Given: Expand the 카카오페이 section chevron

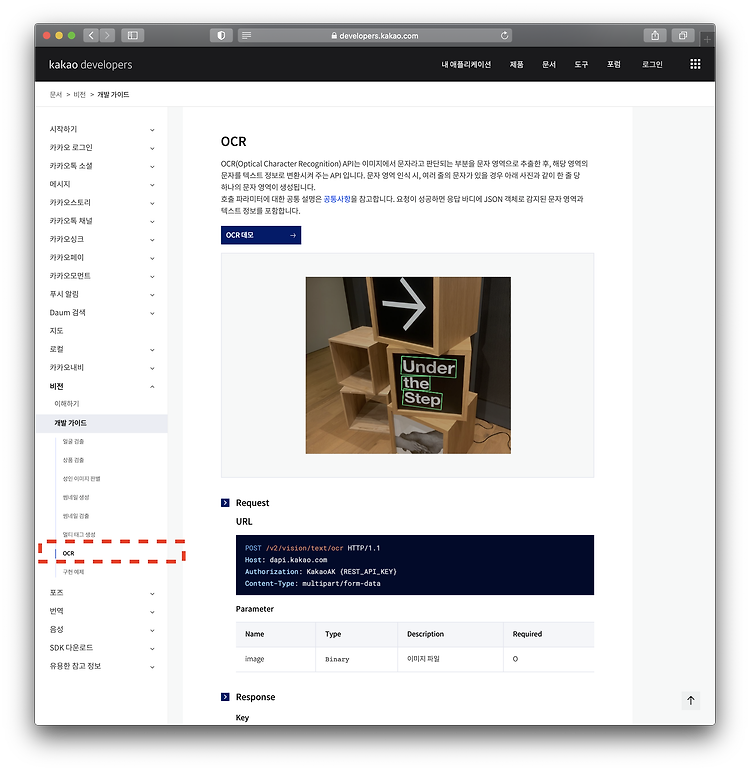Looking at the screenshot, I should (152, 258).
